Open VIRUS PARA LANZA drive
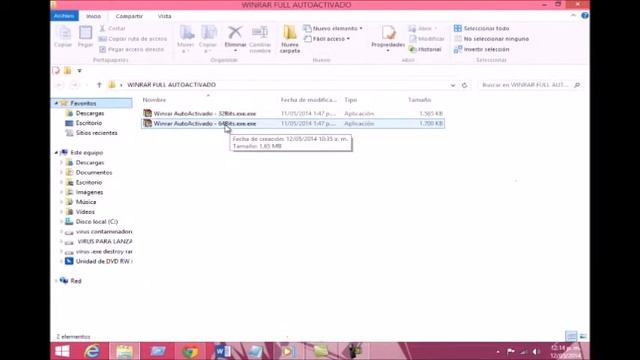The width and height of the screenshot is (640, 360). (x=104, y=242)
